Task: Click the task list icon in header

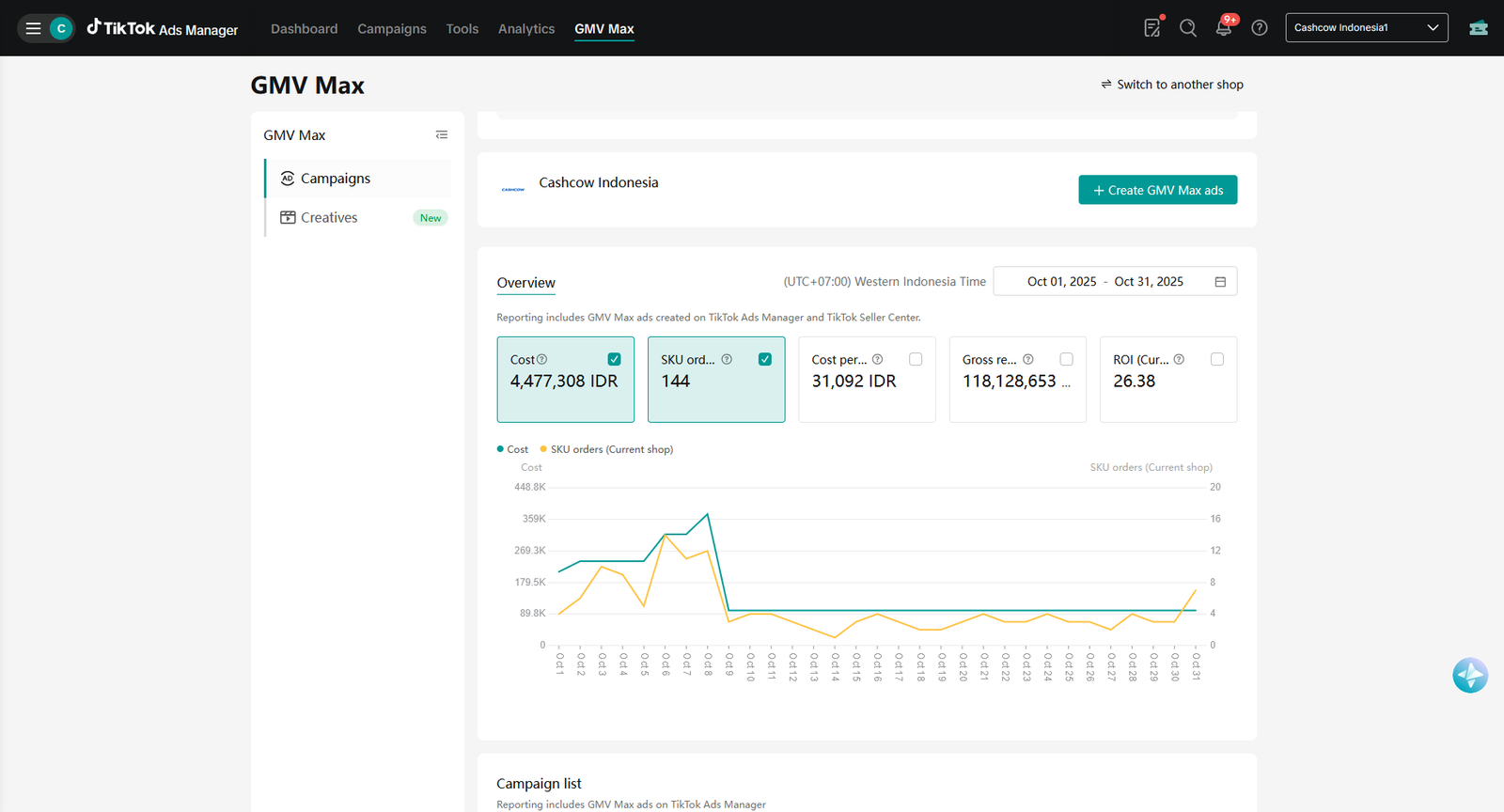Action: 1152,28
